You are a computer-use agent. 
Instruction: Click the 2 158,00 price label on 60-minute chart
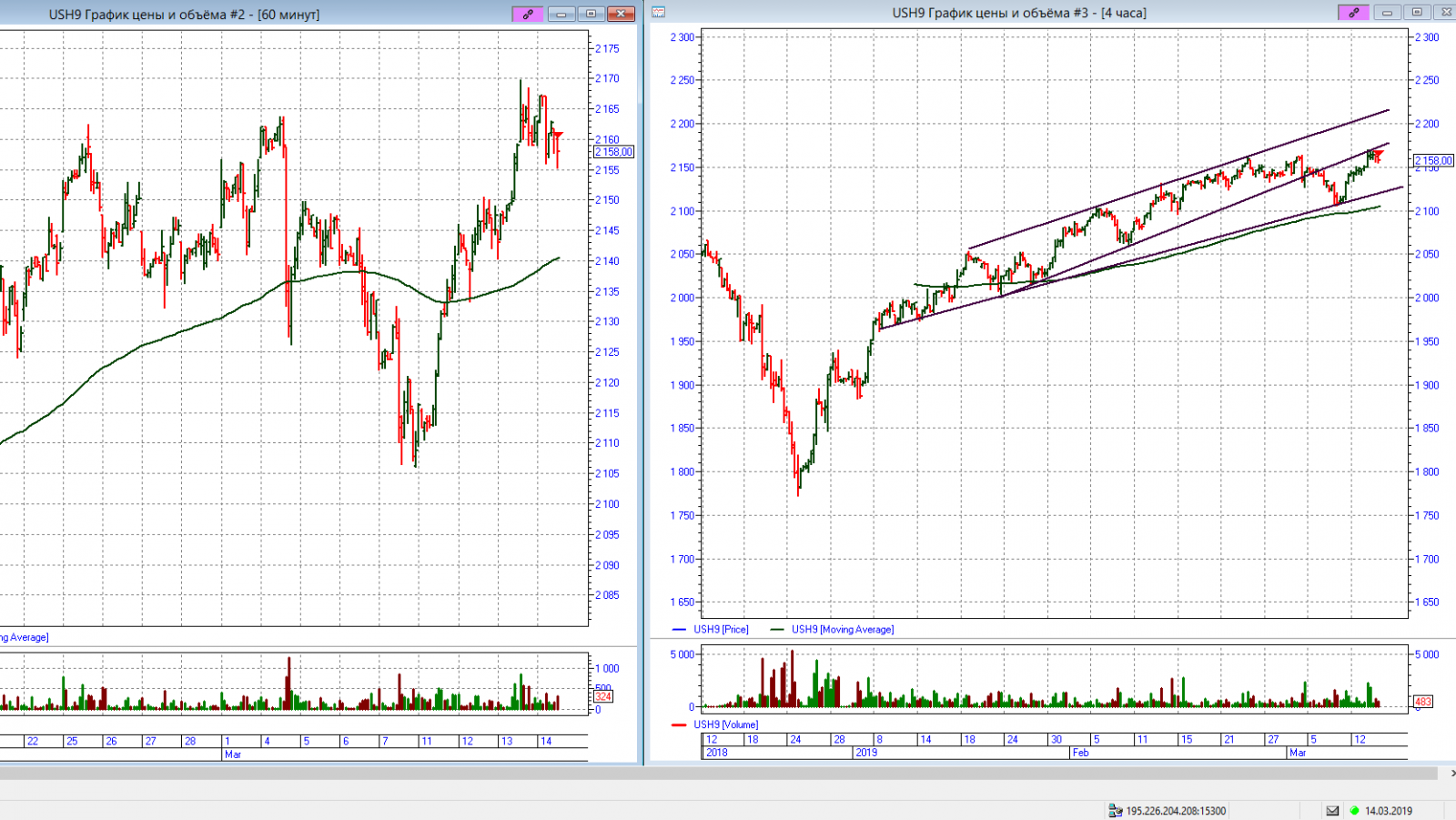pos(615,152)
